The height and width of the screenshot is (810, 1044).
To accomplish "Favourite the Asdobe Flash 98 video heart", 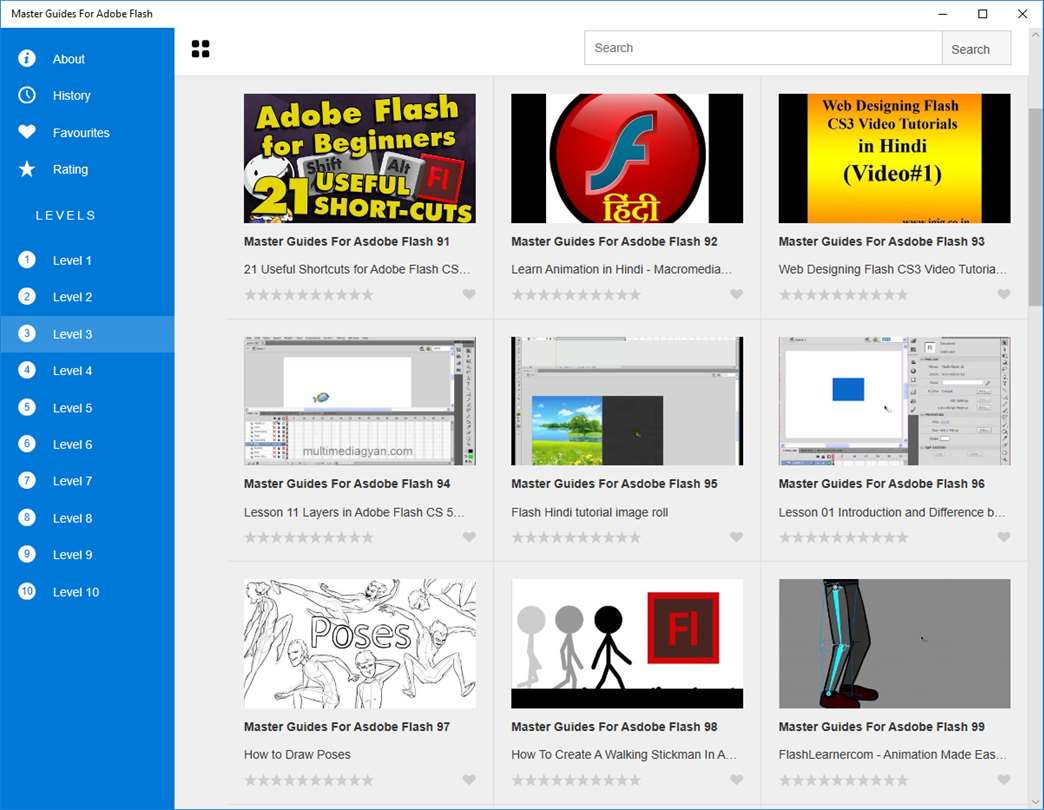I will tap(736, 779).
